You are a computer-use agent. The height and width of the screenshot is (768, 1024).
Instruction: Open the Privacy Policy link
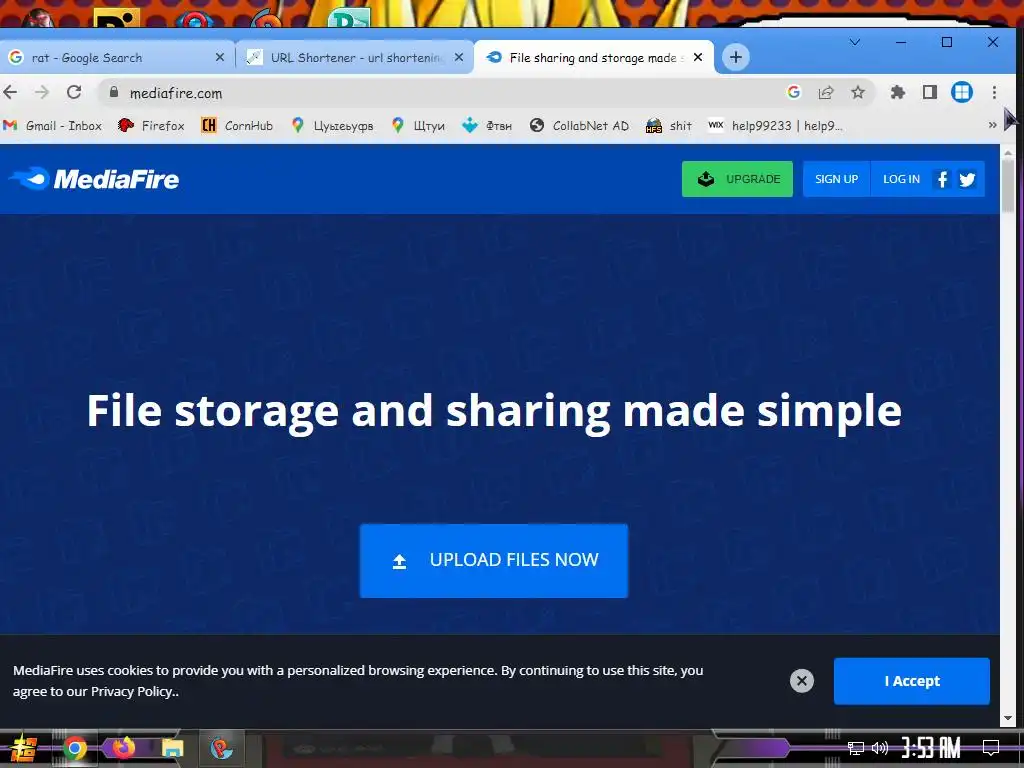tap(133, 692)
